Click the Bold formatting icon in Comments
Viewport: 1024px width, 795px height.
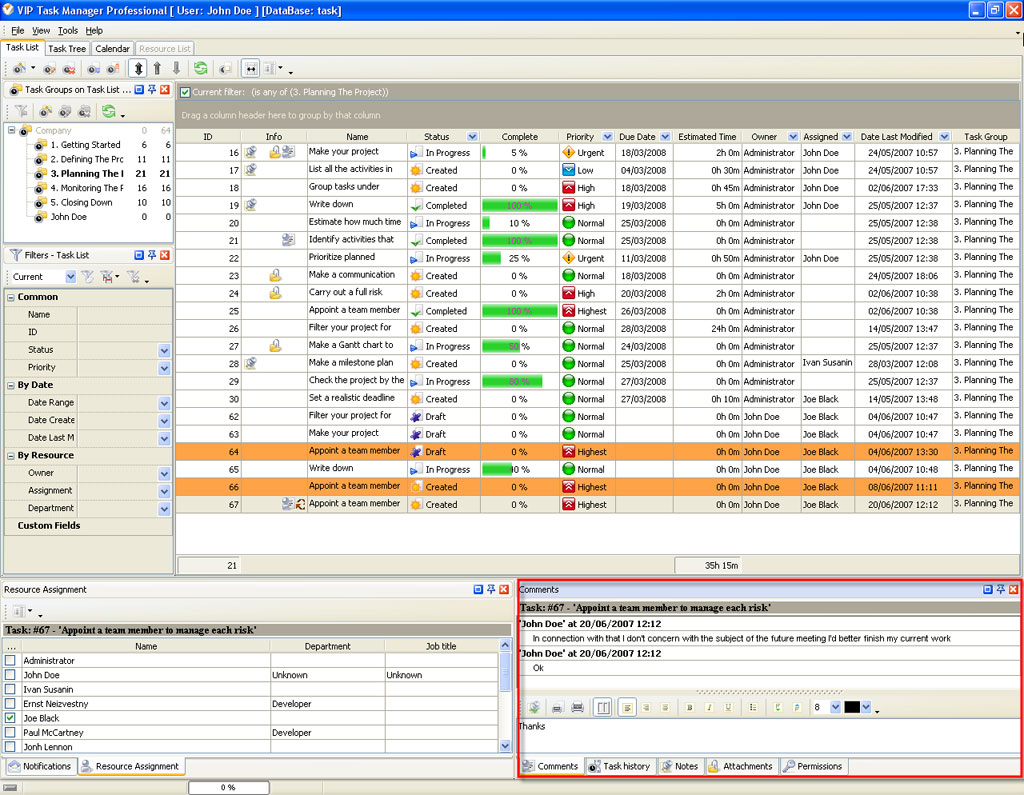pos(690,707)
